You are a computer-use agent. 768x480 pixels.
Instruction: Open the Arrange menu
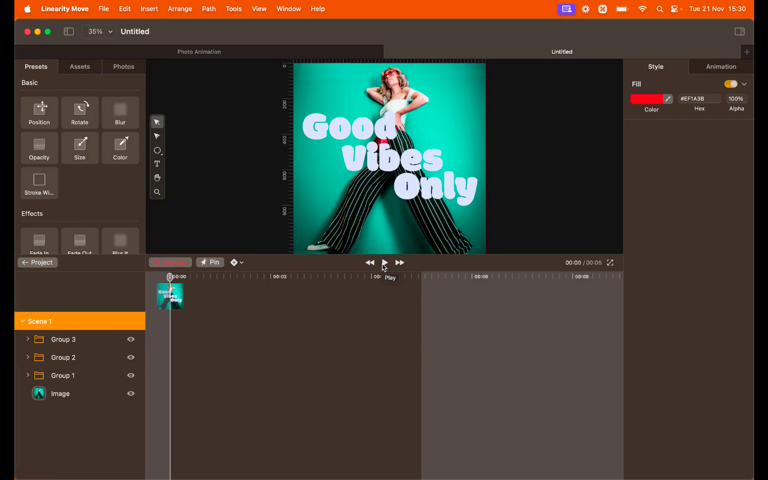click(x=180, y=9)
